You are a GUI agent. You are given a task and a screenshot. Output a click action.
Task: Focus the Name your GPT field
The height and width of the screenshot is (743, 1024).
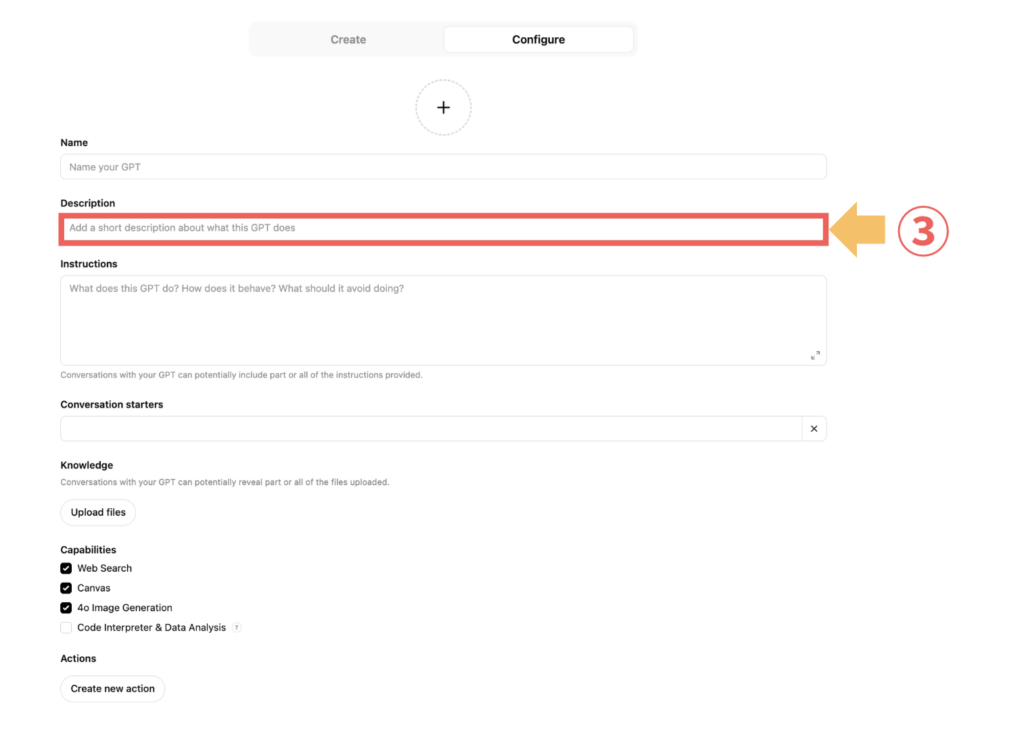(443, 166)
